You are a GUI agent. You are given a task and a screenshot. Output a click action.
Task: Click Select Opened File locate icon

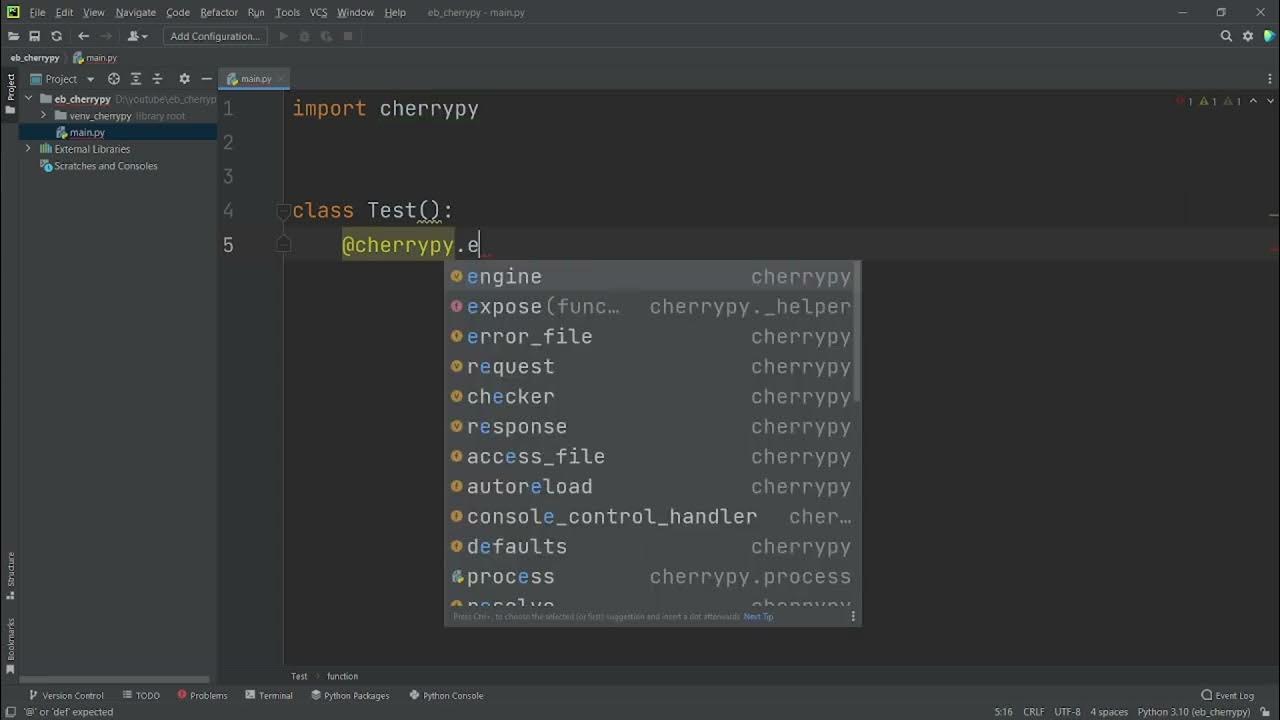(x=113, y=79)
